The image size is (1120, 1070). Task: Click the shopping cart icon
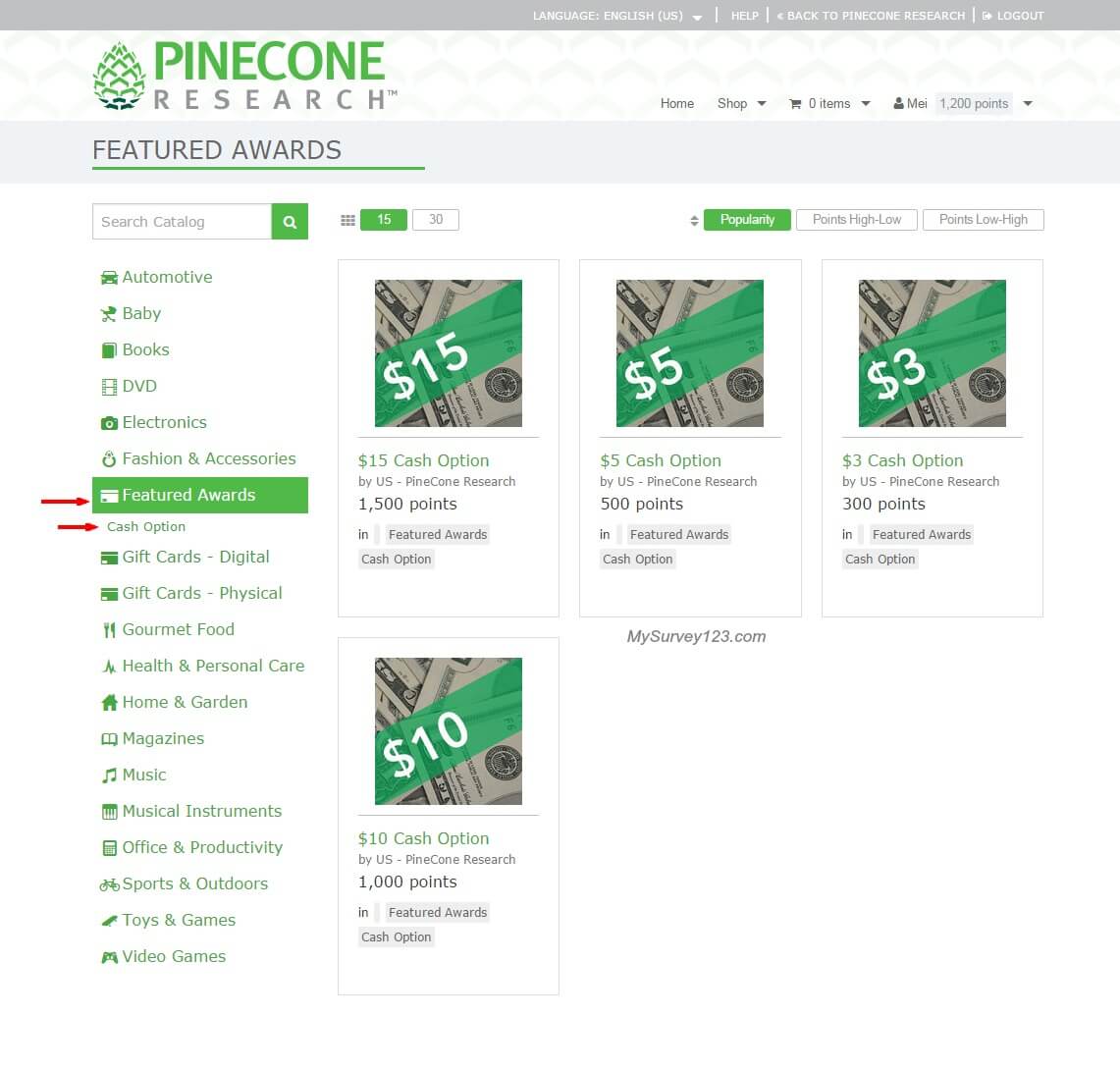pyautogui.click(x=795, y=104)
